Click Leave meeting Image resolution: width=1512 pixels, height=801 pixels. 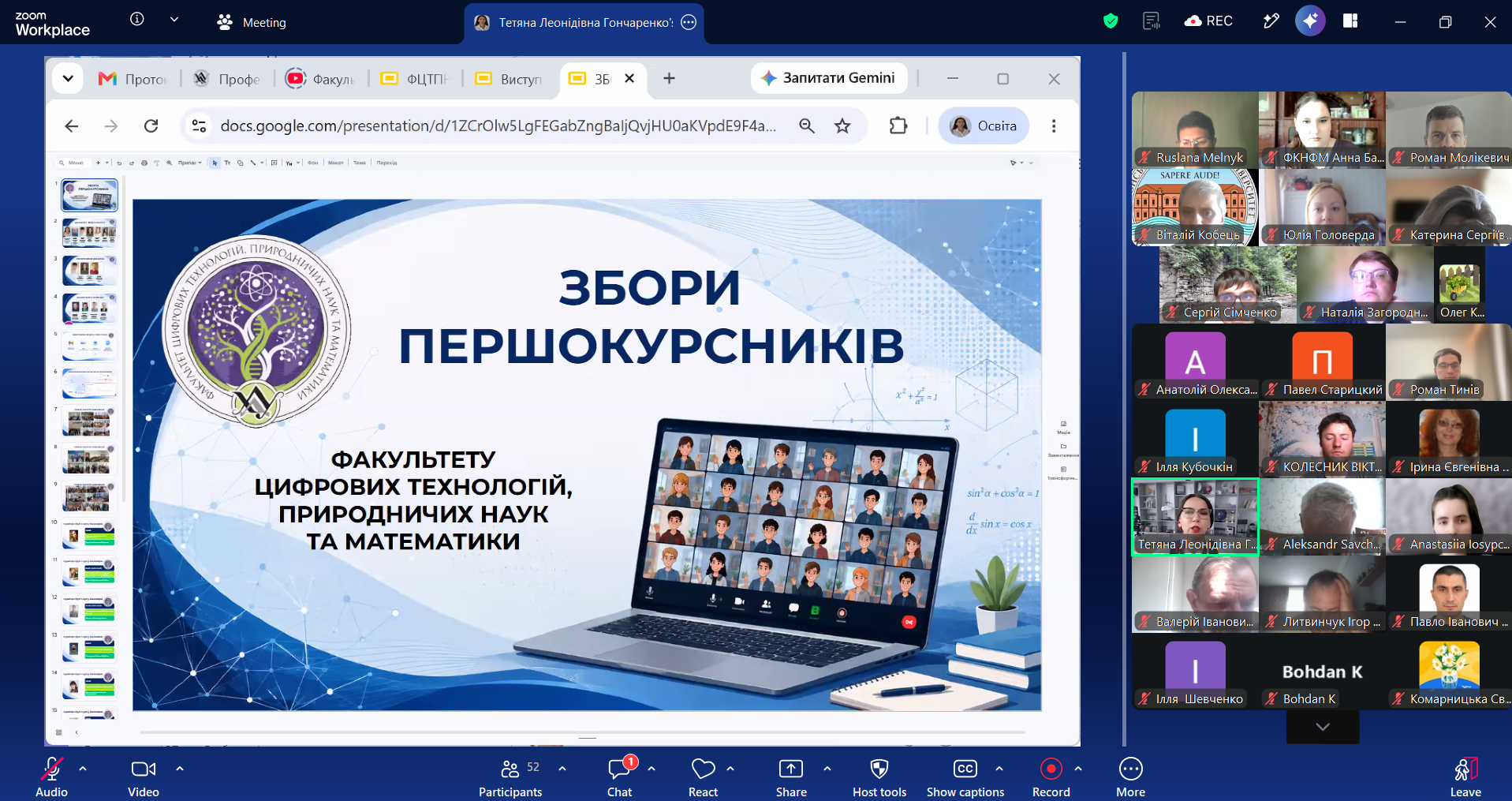(x=1465, y=777)
